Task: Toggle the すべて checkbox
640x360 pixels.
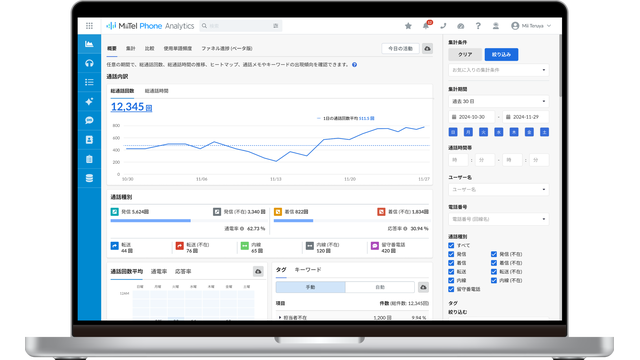Action: pos(451,245)
